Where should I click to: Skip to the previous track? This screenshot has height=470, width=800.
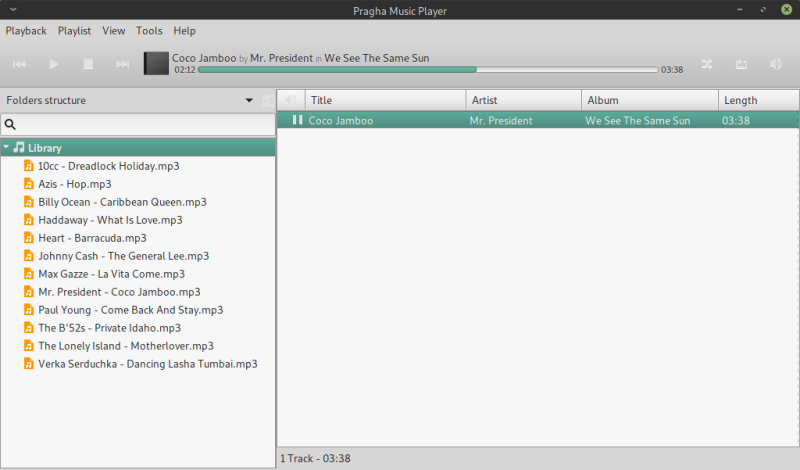tap(19, 64)
